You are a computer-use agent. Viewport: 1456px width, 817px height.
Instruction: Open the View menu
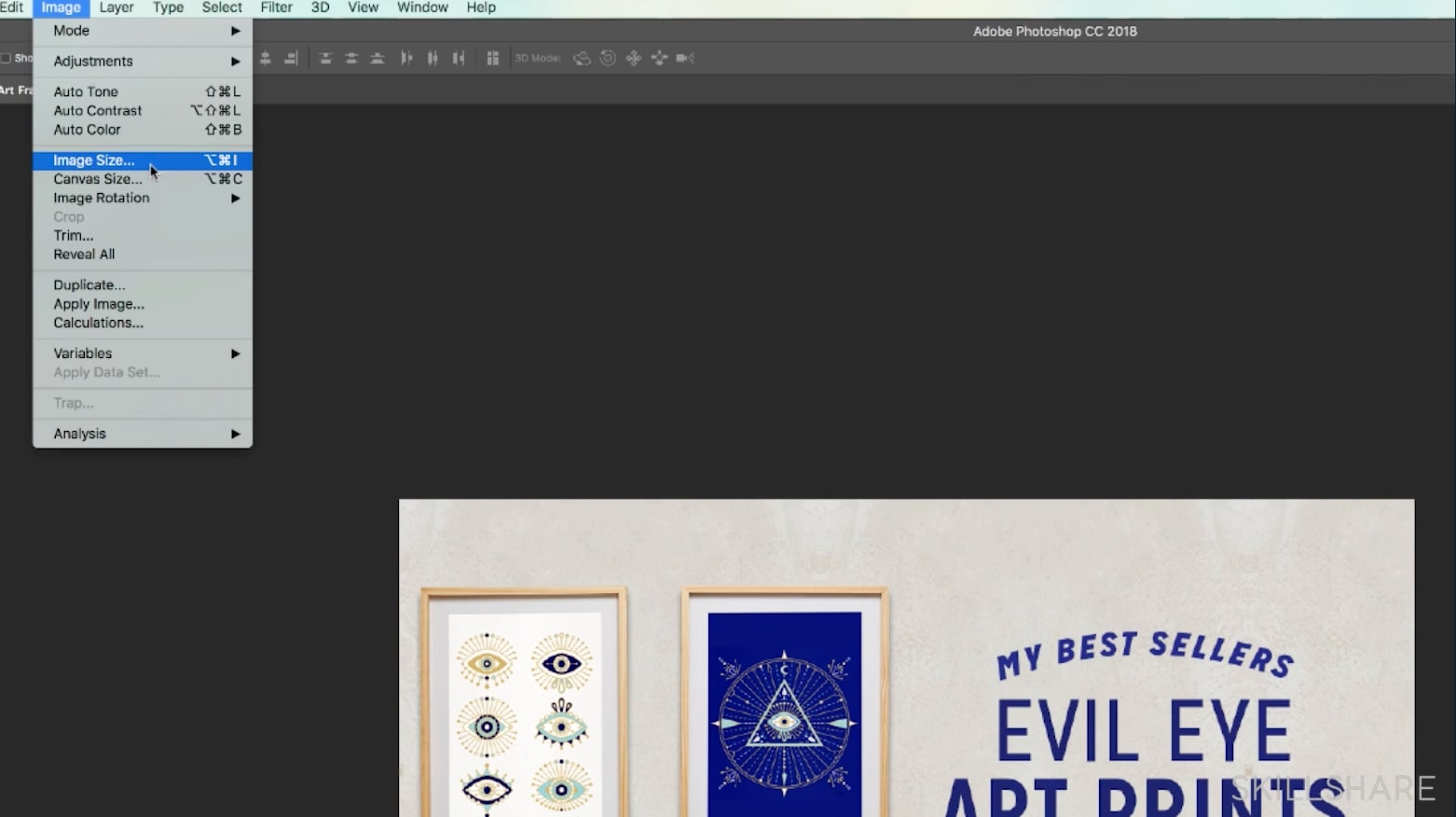(x=363, y=7)
